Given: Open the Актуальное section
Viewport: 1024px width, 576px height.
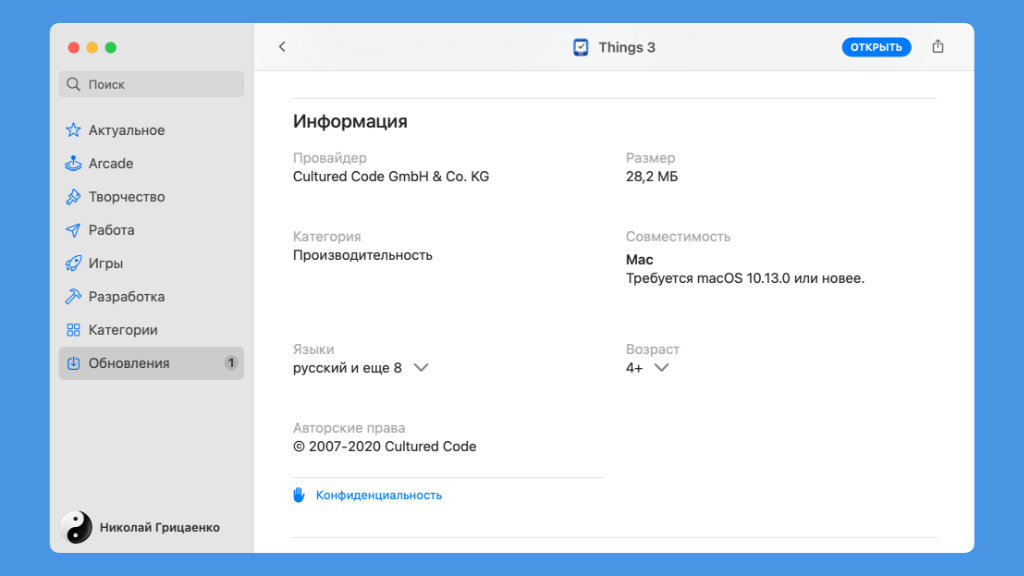Looking at the screenshot, I should click(151, 130).
